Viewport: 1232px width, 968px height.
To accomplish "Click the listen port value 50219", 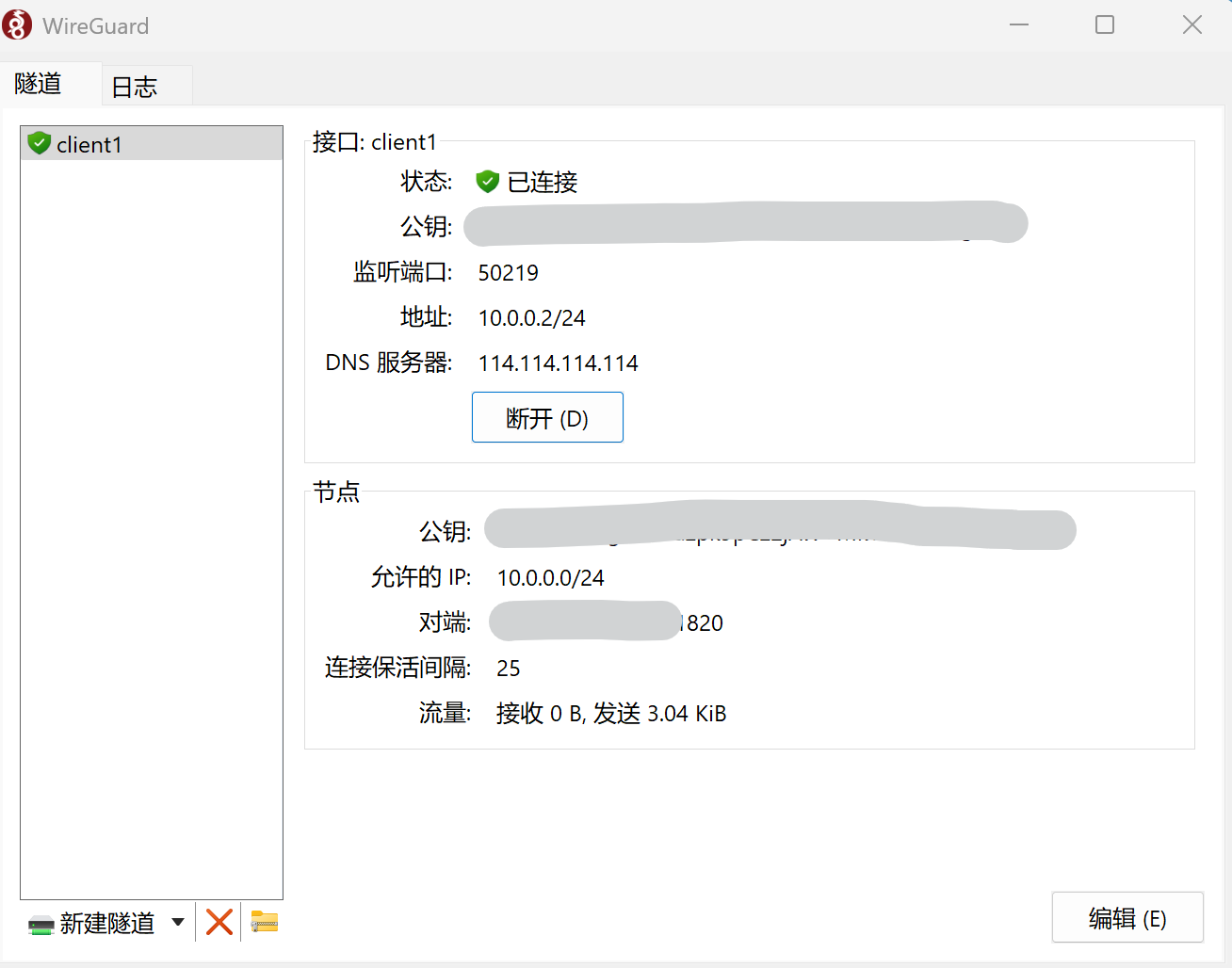I will (x=509, y=273).
